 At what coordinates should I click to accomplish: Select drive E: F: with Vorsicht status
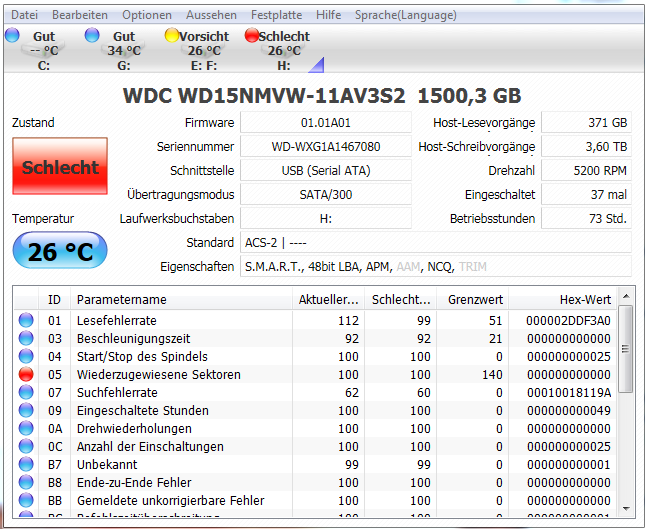[204, 50]
